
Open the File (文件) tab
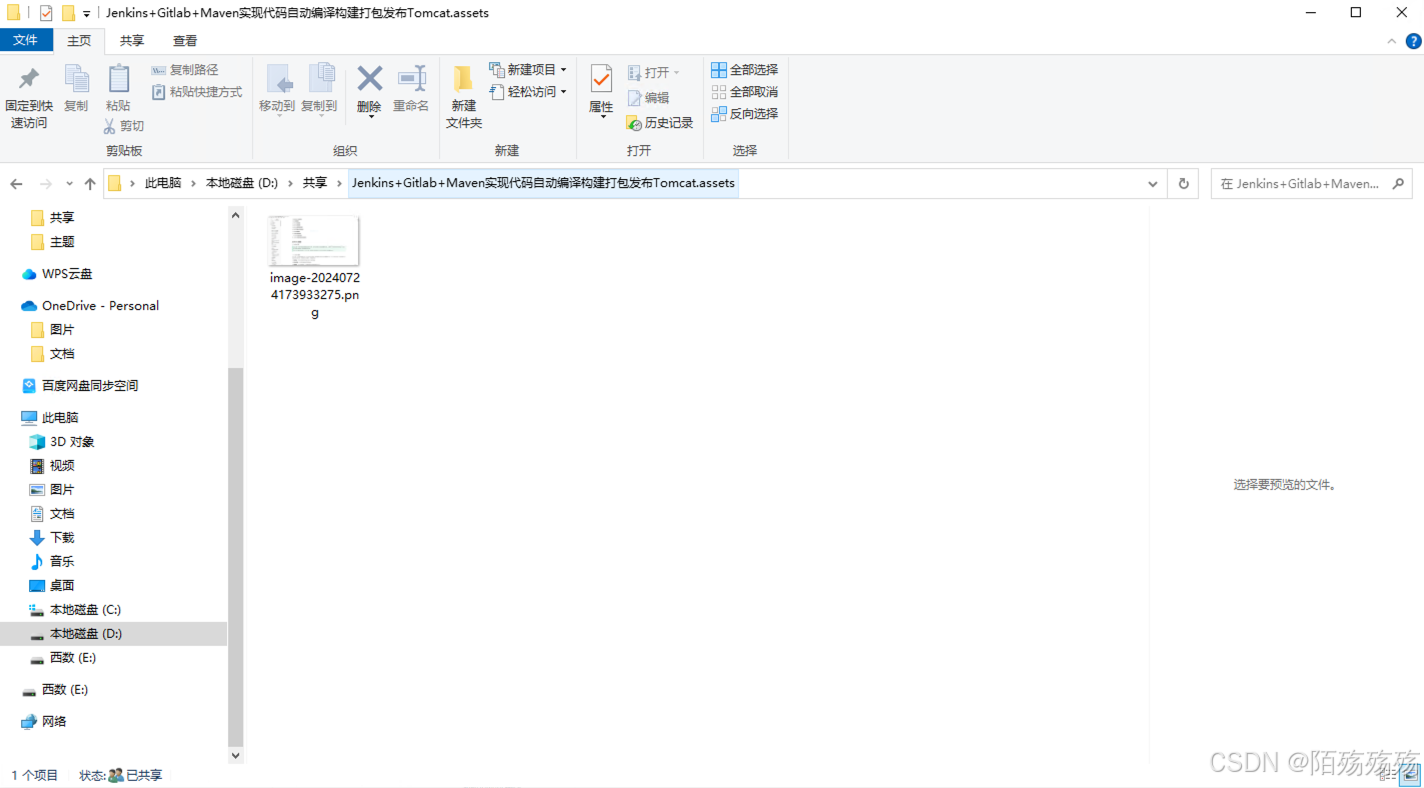point(25,40)
